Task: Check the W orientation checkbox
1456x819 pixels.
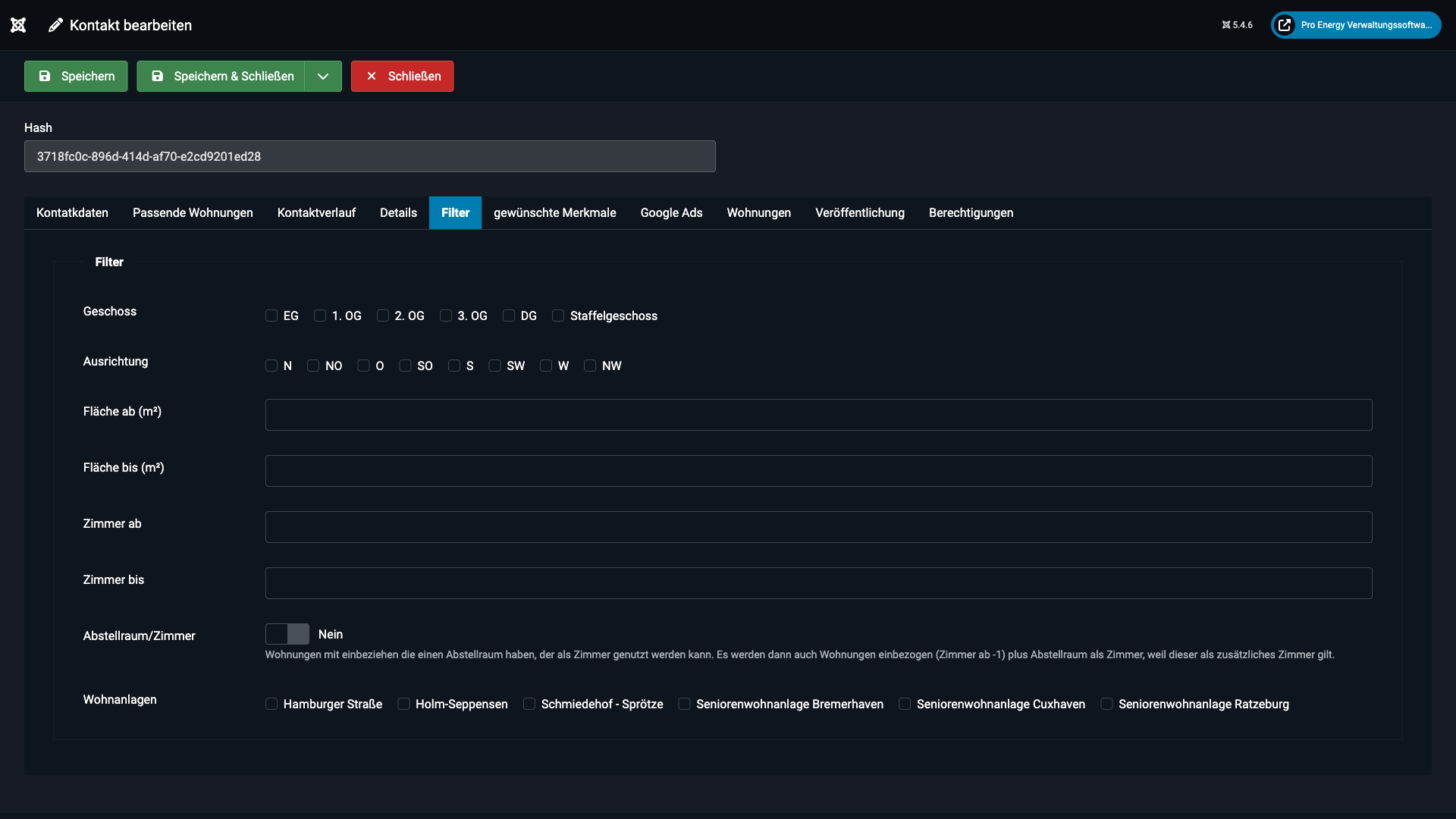Action: click(x=546, y=366)
